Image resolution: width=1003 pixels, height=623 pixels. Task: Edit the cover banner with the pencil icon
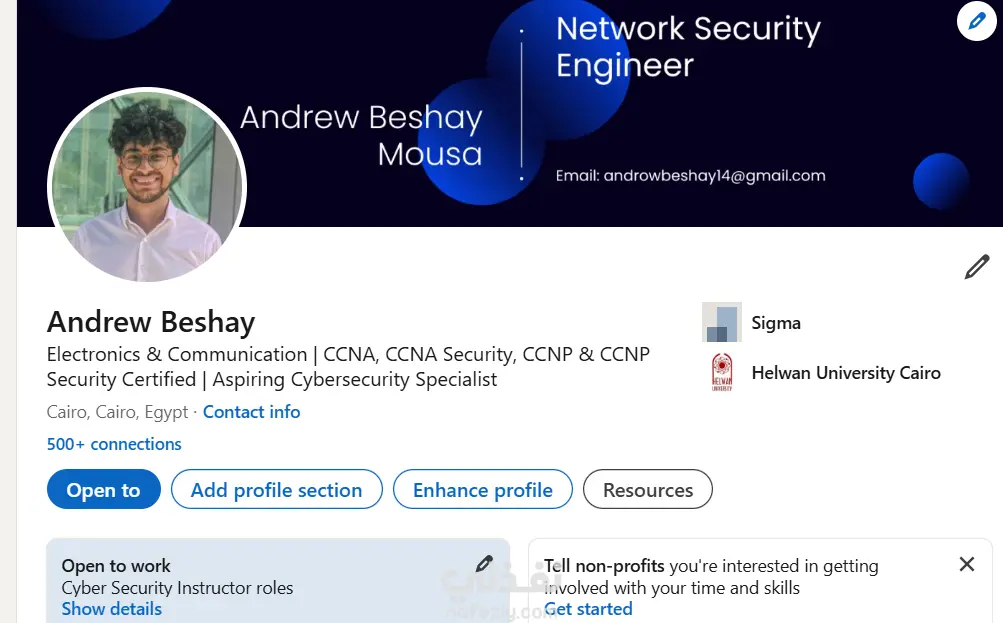pos(976,21)
